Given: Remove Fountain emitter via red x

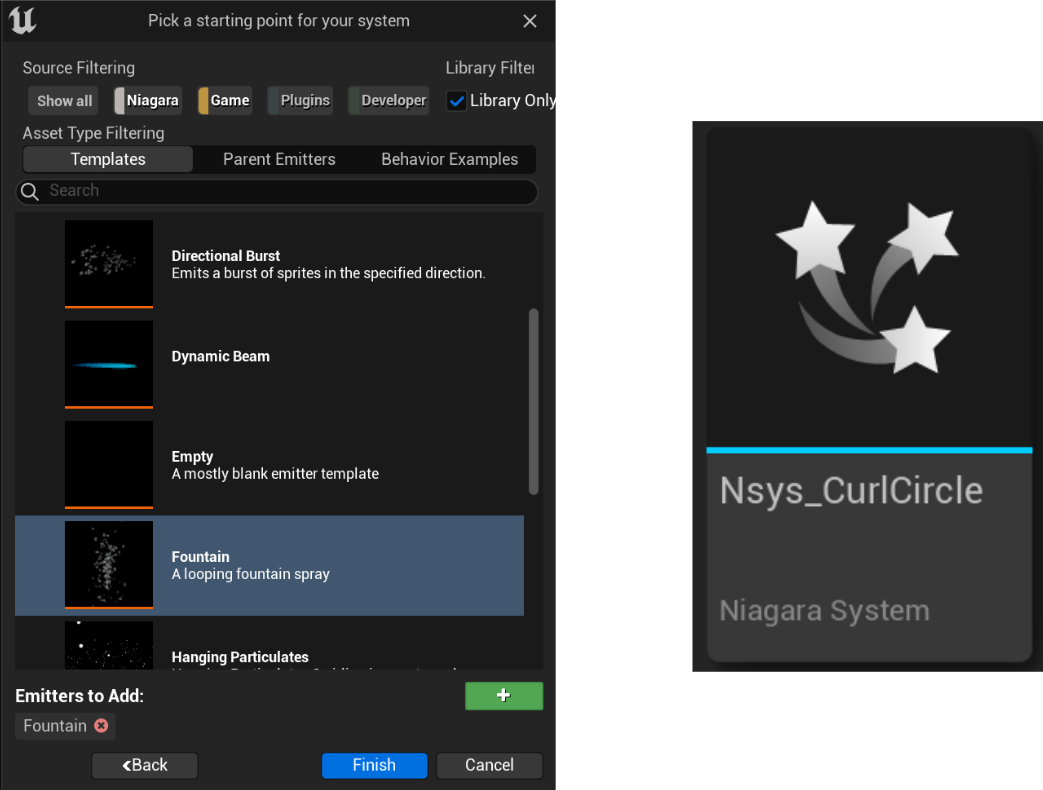Looking at the screenshot, I should pos(101,725).
